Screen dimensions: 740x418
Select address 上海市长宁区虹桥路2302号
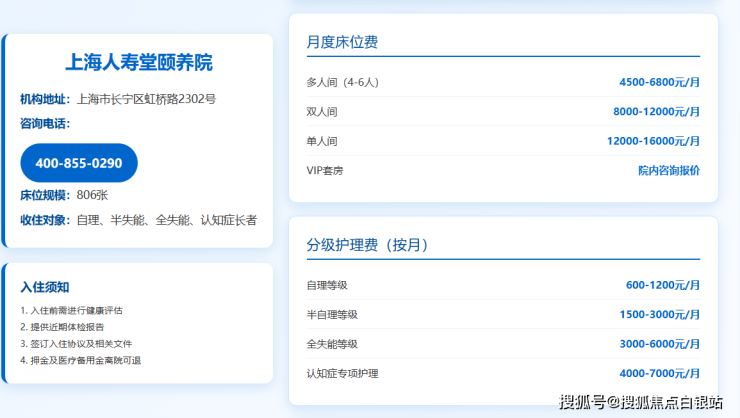tap(146, 99)
